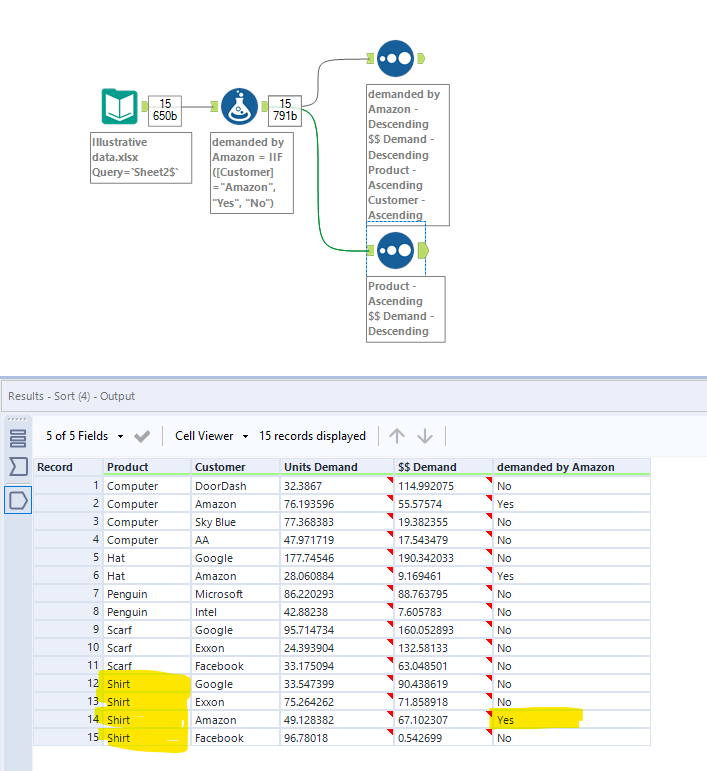Click upper Sort annotation listing four sort fields

(x=408, y=154)
